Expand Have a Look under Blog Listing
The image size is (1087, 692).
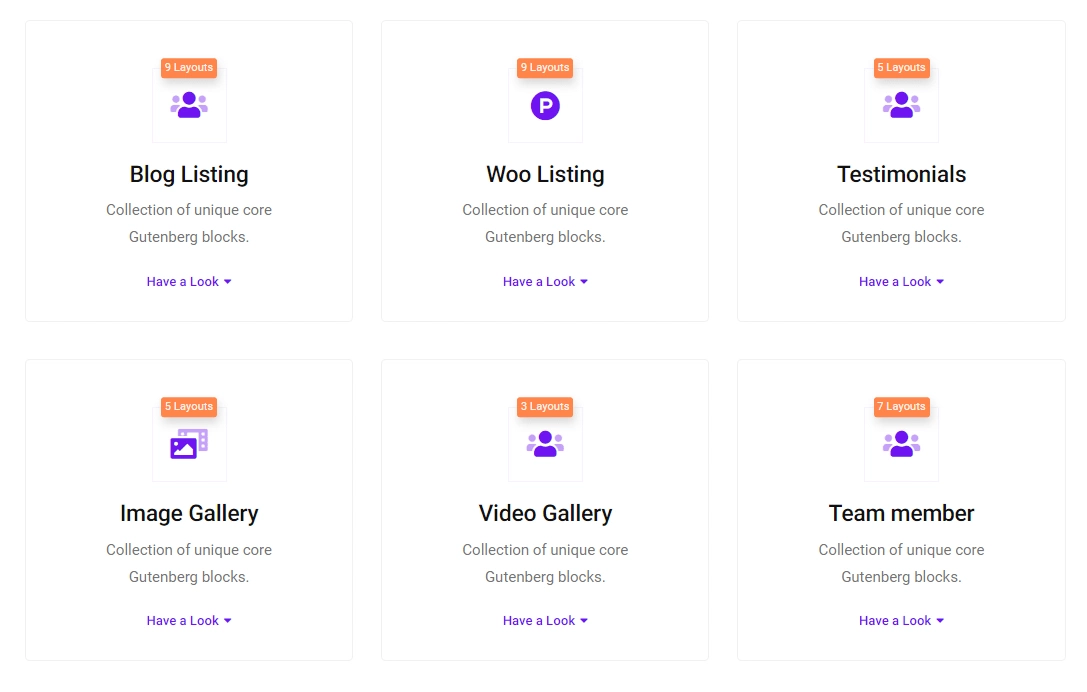coord(189,281)
